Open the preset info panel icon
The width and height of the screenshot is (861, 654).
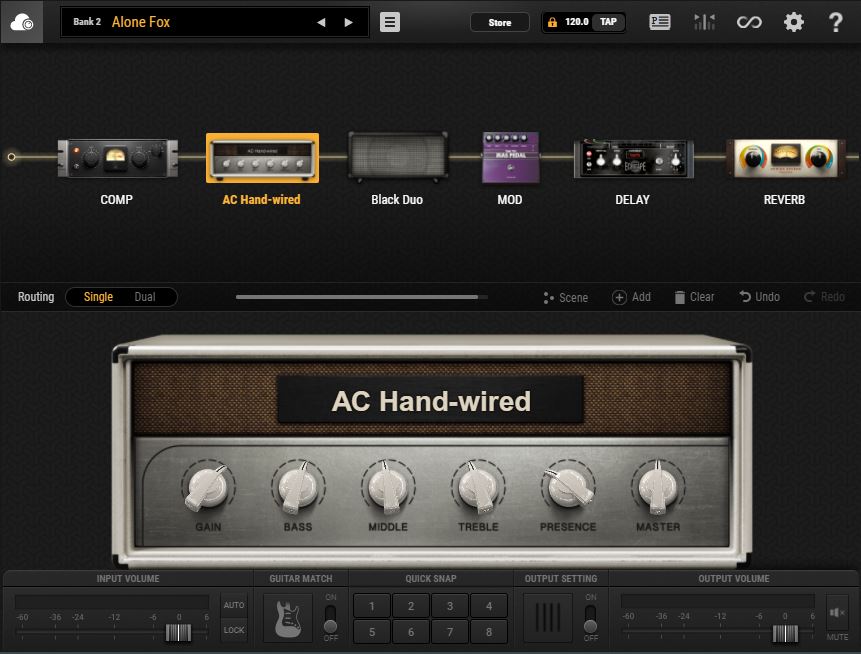660,21
